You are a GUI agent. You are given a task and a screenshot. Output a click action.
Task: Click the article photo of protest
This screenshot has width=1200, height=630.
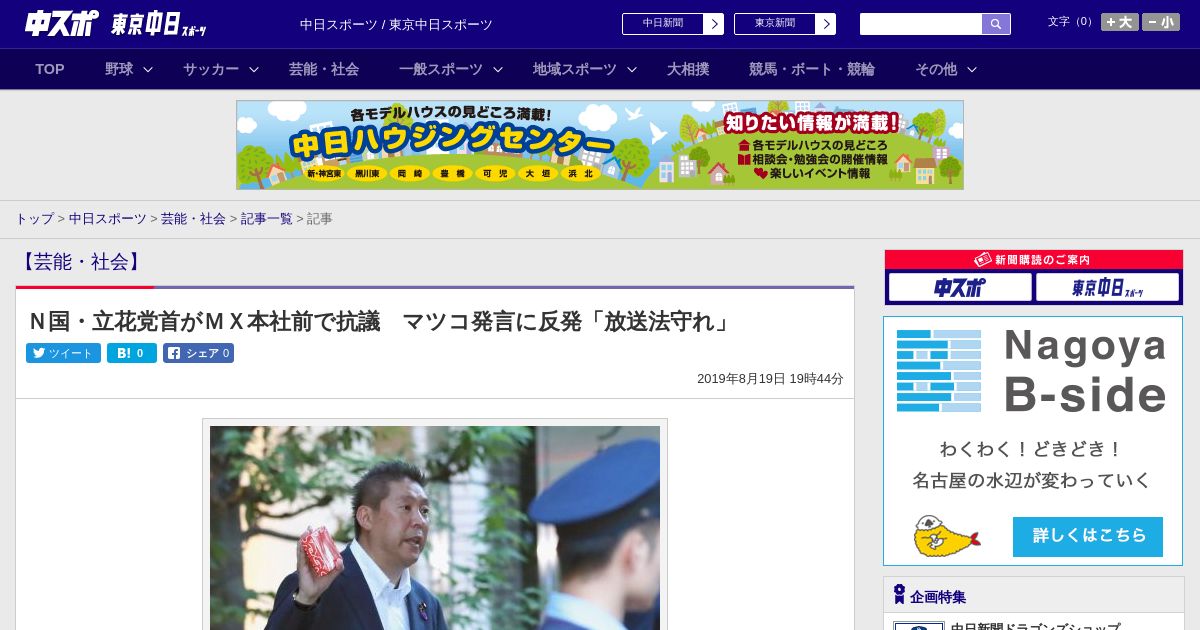click(x=435, y=528)
